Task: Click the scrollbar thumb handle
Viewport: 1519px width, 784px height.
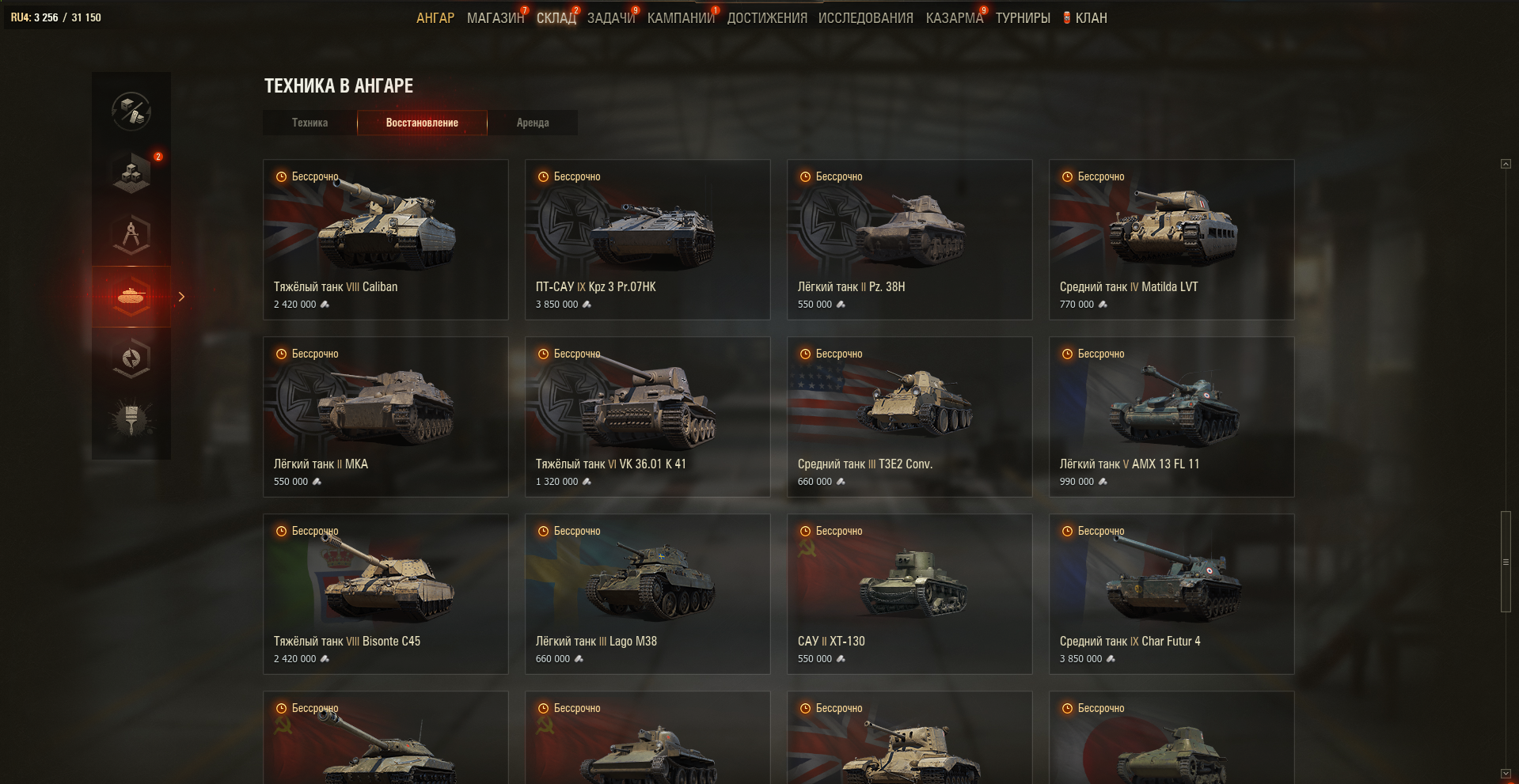Action: tap(1506, 562)
